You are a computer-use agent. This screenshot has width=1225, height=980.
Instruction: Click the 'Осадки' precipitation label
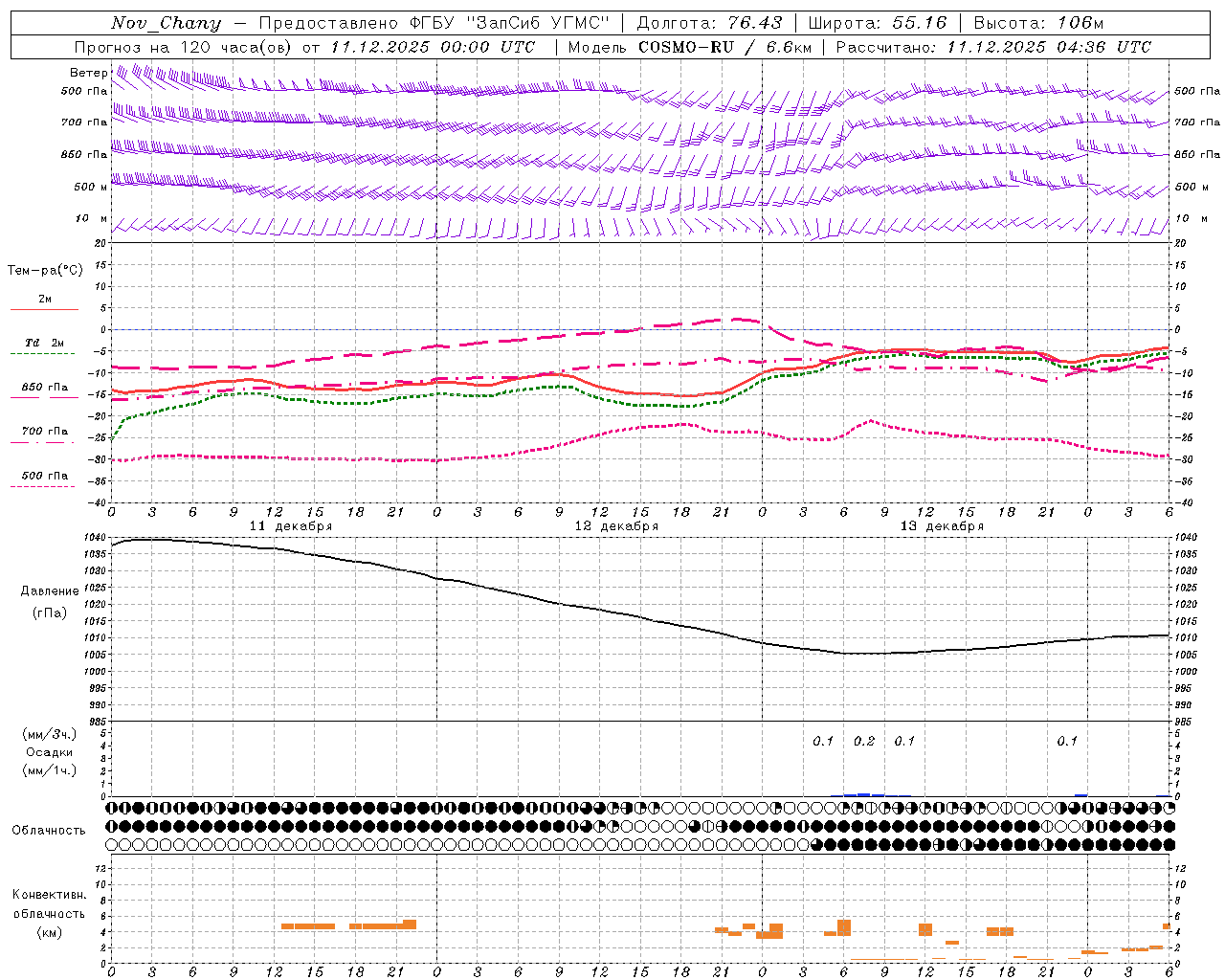click(x=50, y=752)
